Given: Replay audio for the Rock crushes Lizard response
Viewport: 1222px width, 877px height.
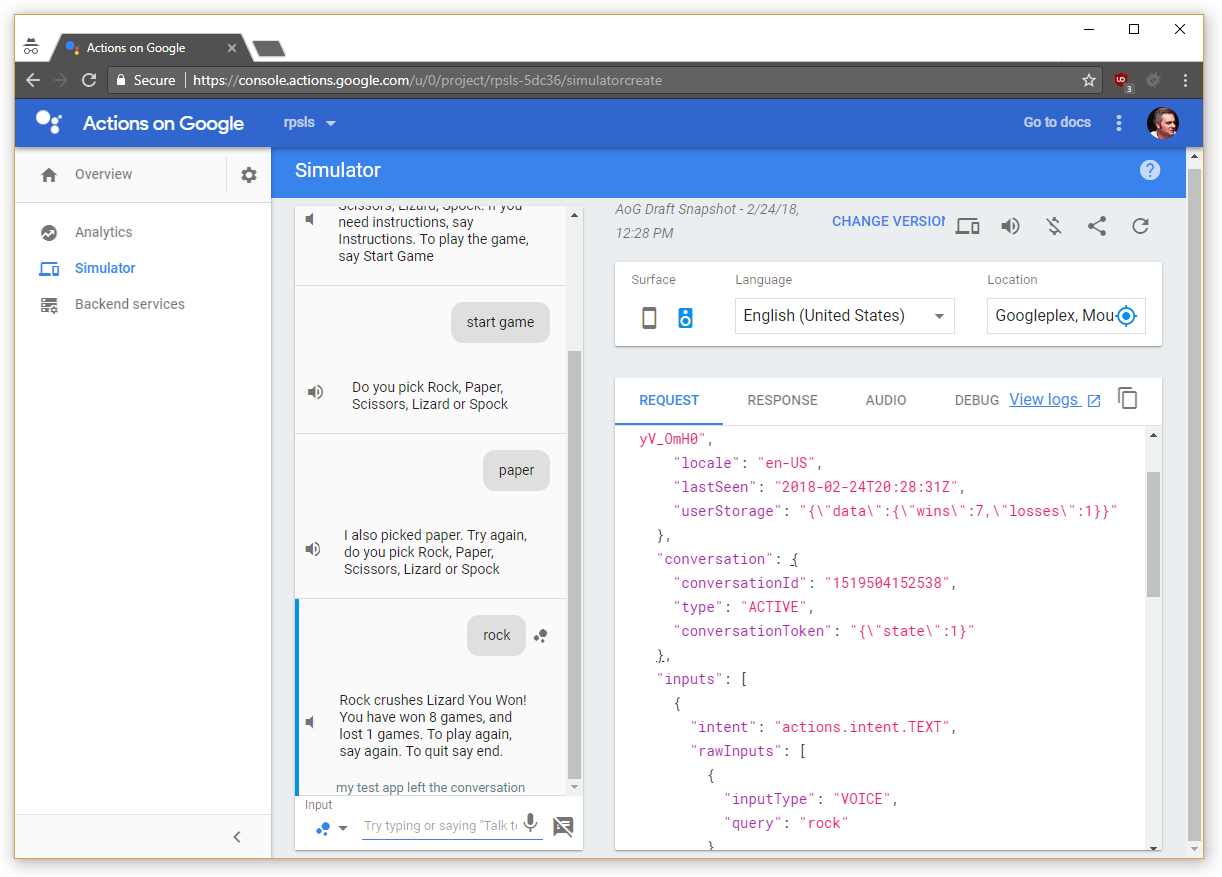Looking at the screenshot, I should click(x=313, y=722).
